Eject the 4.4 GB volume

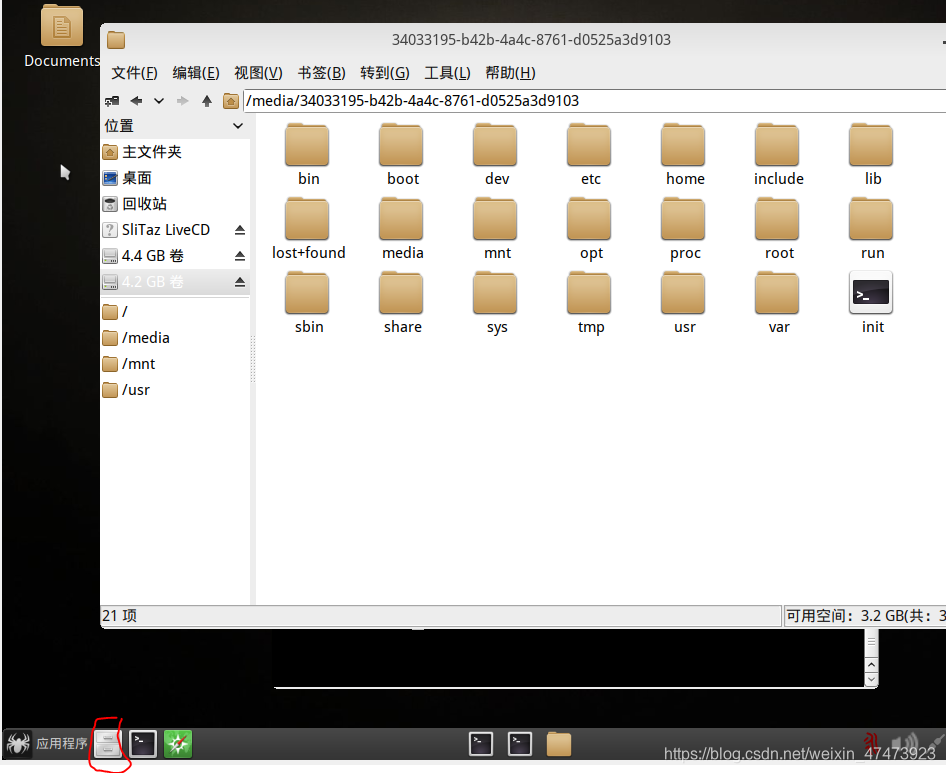point(240,256)
